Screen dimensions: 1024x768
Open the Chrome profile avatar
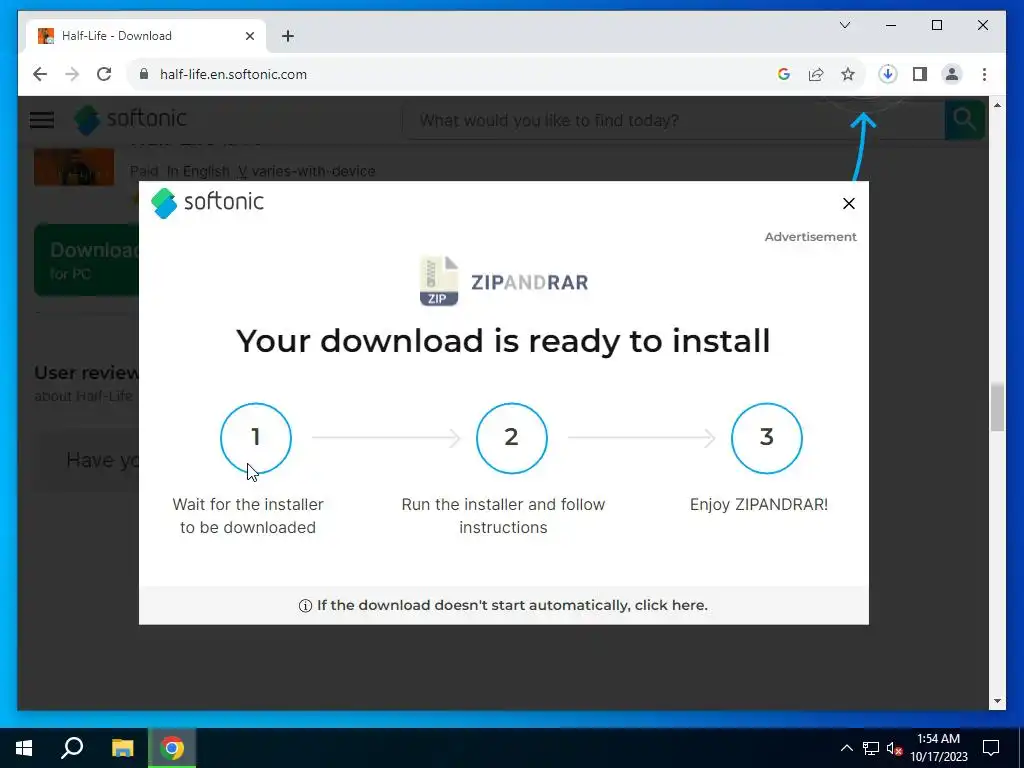pos(952,74)
